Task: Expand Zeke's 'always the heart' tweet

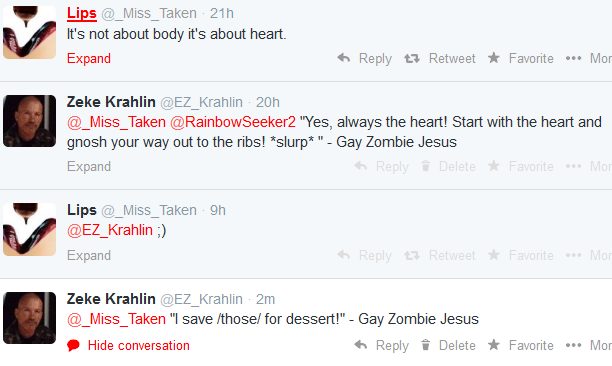Action: click(89, 167)
